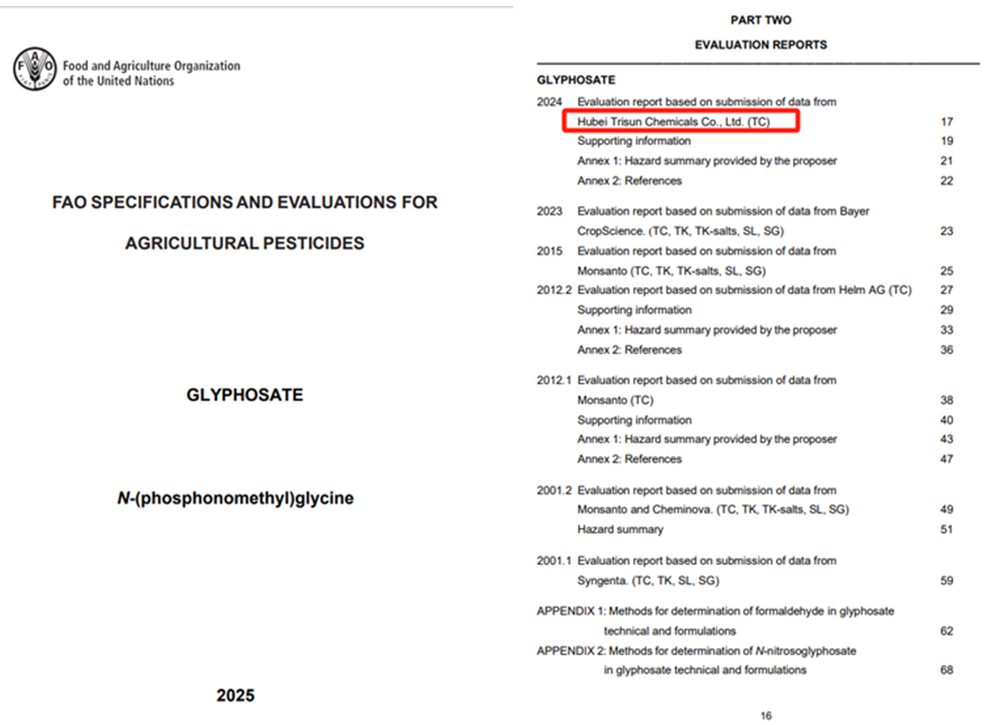The image size is (988, 725).
Task: Open the "Monsanto (TC)" entry
Action: (x=615, y=400)
